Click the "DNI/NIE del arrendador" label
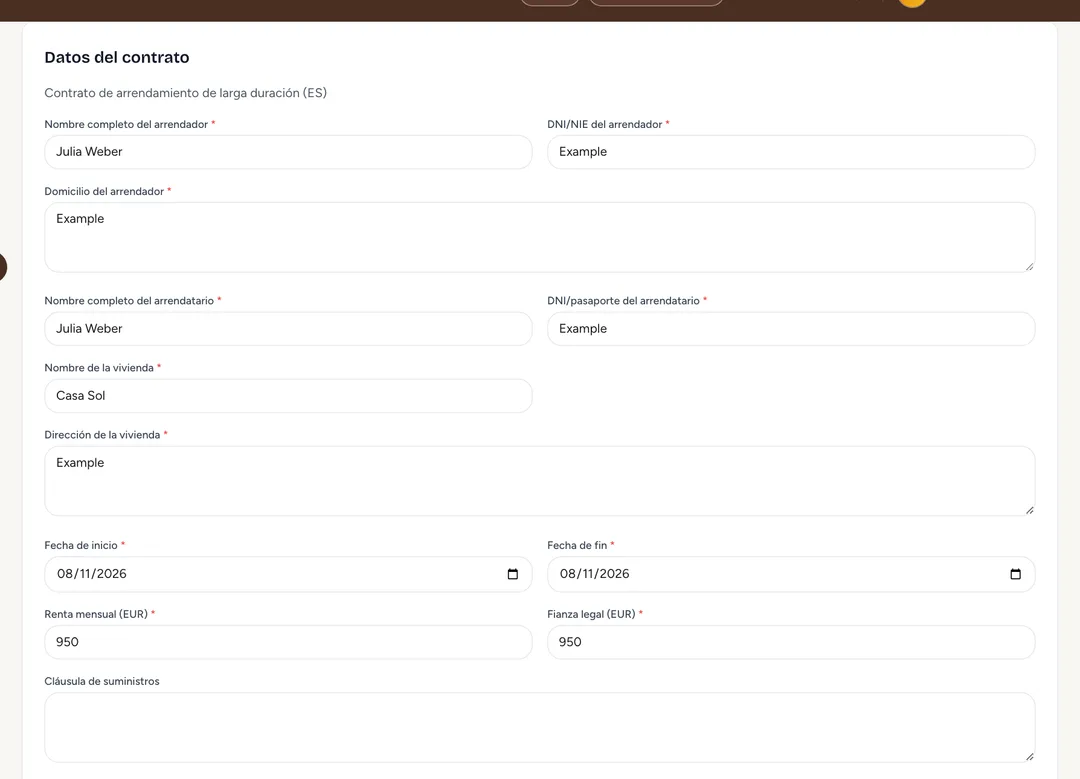 pos(605,124)
